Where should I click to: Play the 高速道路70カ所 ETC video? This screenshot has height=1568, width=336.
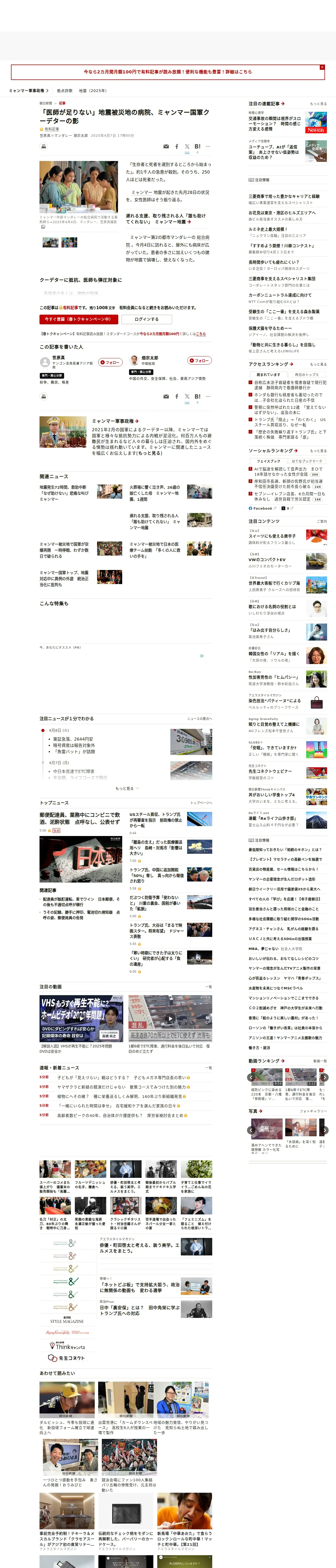point(170,1018)
